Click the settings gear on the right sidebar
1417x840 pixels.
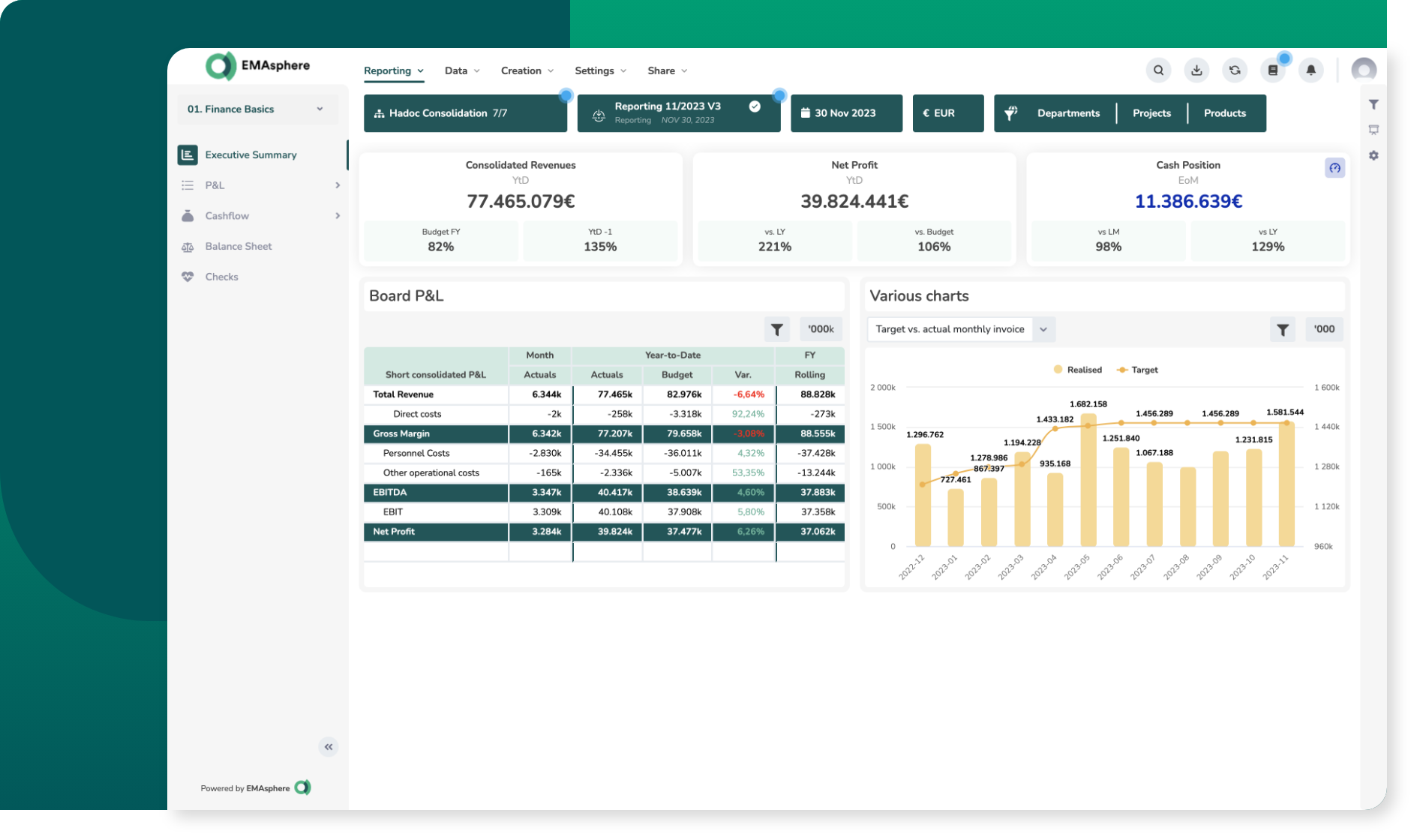click(x=1373, y=155)
